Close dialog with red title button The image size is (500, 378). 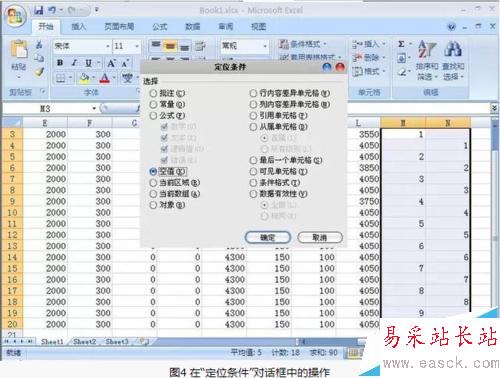tap(340, 67)
